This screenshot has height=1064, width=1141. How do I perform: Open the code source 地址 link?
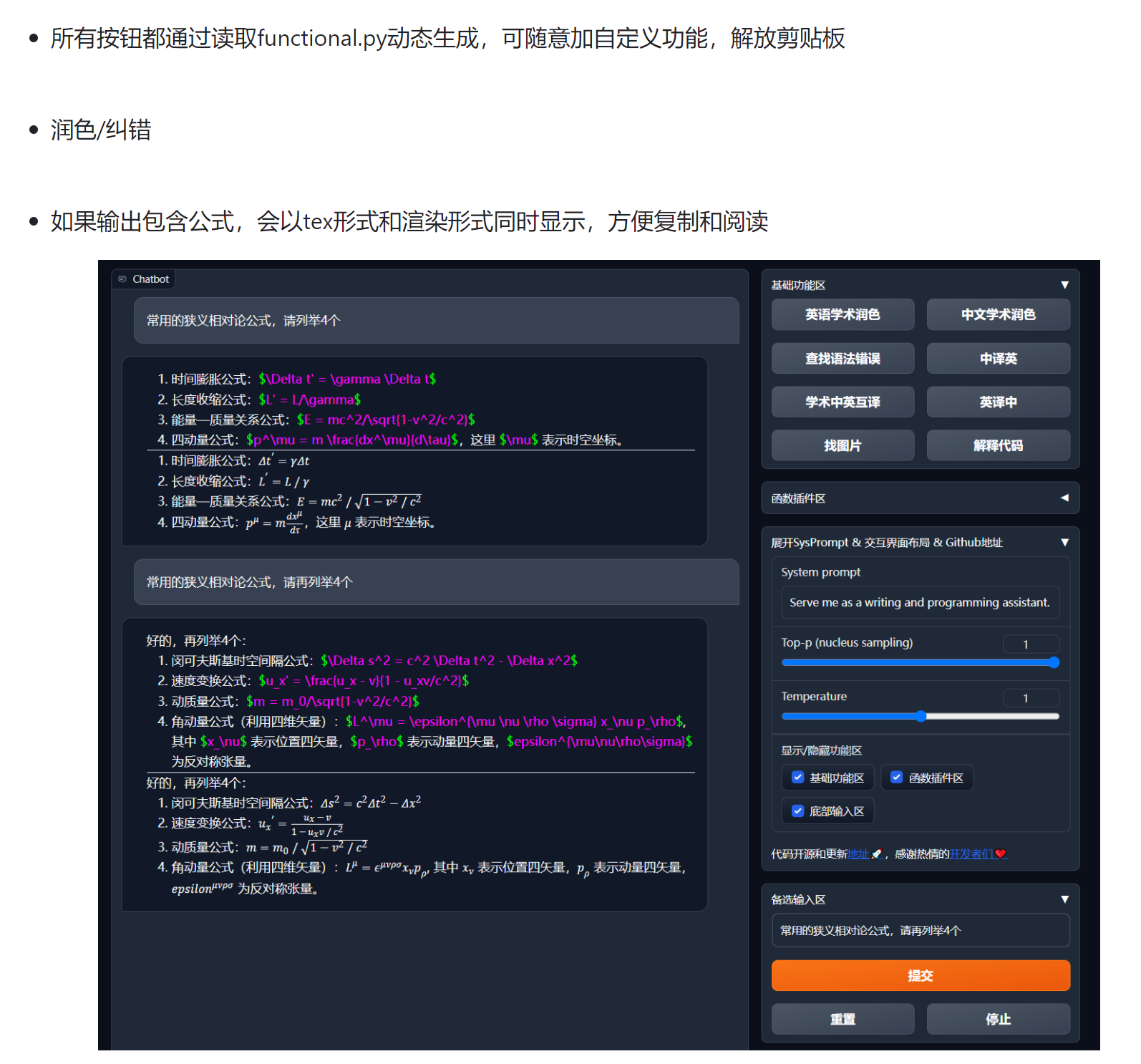click(858, 853)
